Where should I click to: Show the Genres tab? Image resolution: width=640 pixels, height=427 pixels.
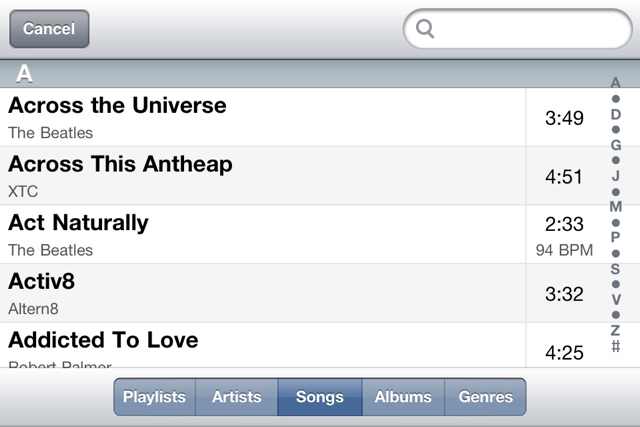pos(485,397)
